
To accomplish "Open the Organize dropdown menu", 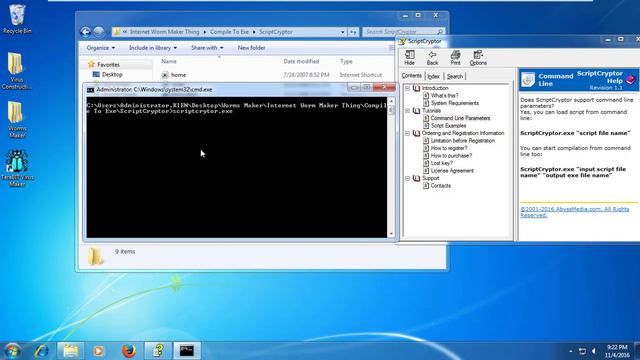I will (x=100, y=48).
